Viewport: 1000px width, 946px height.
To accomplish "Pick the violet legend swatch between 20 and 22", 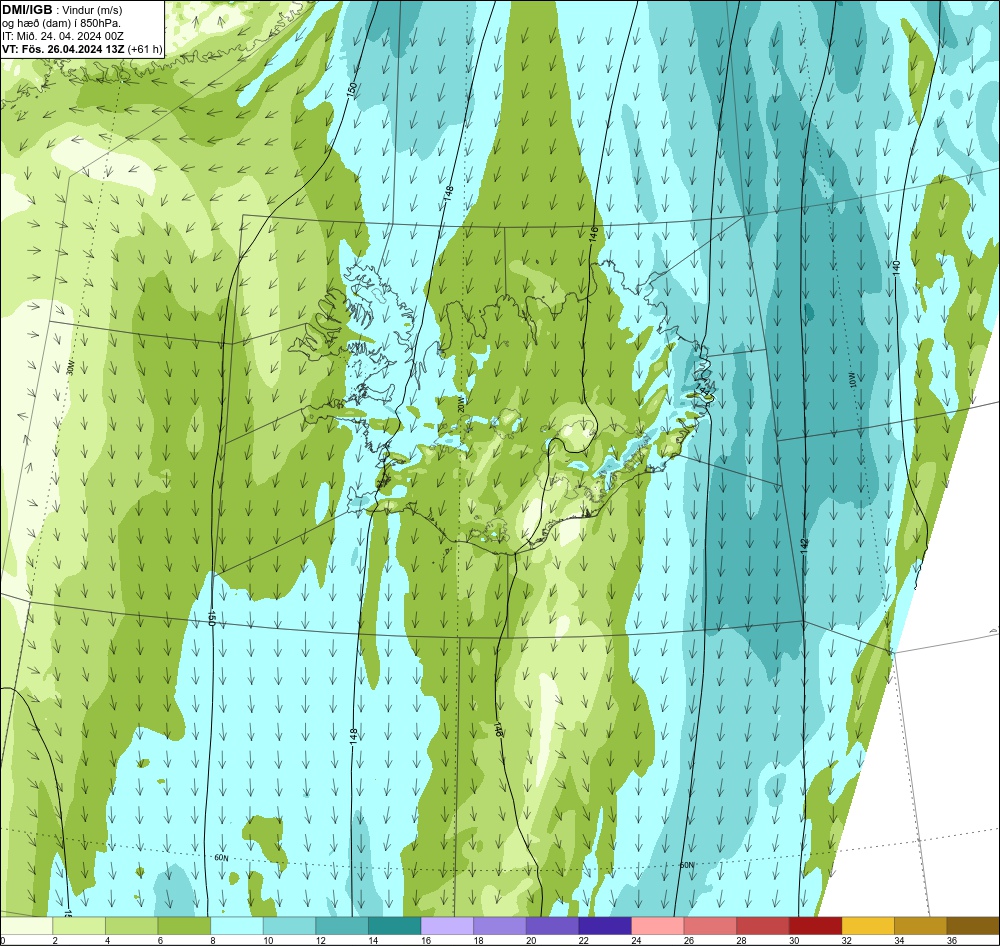I will [x=552, y=926].
